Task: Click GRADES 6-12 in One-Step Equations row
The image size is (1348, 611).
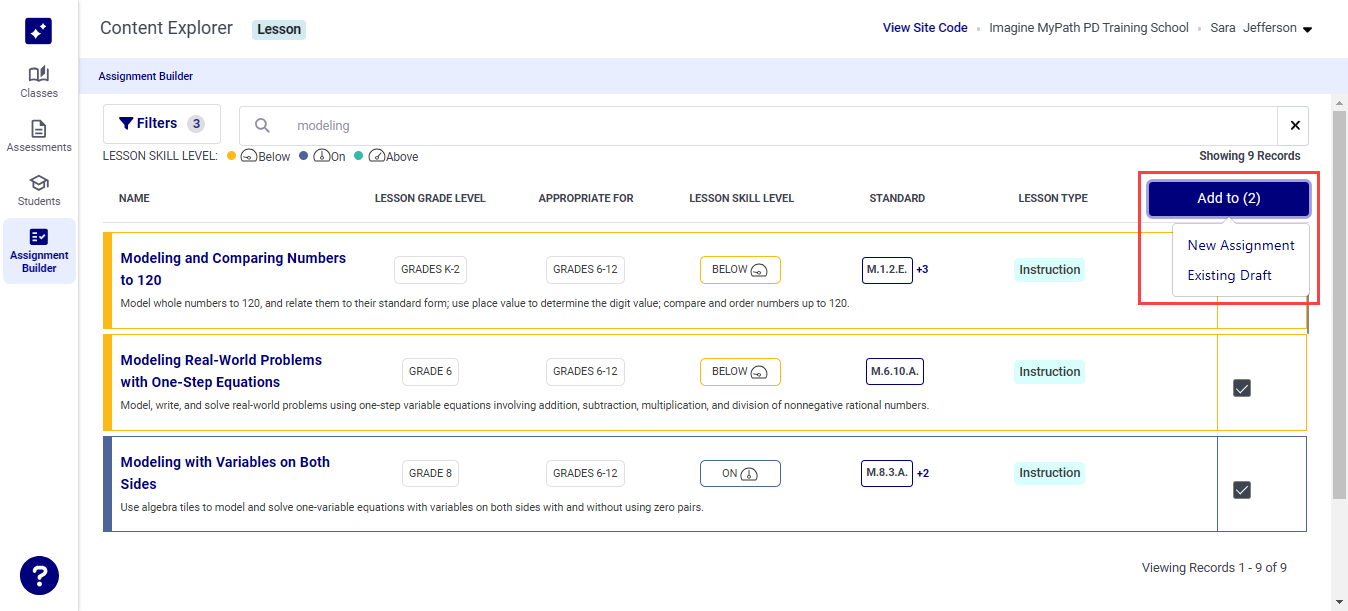Action: click(x=585, y=372)
